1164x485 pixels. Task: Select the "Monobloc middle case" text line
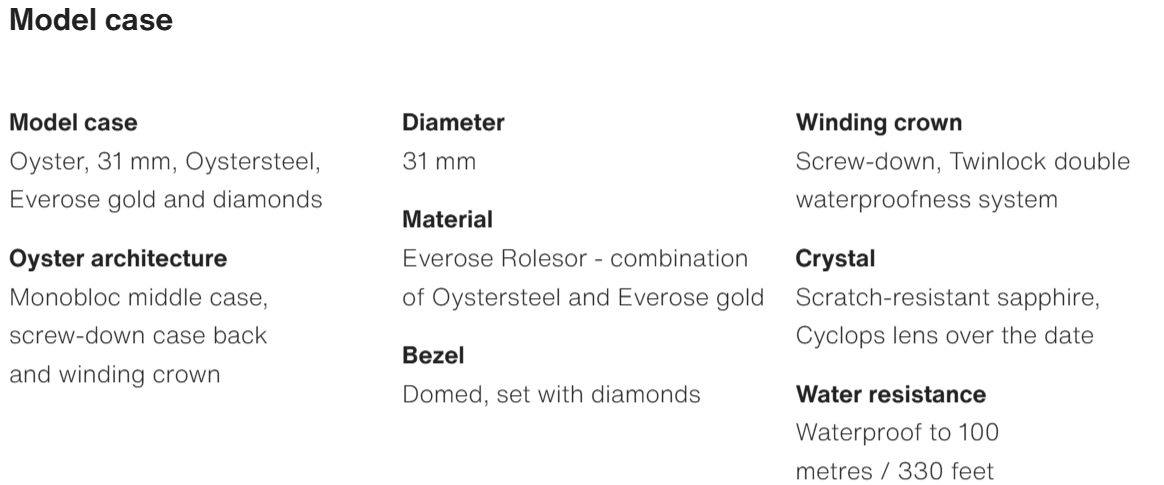tap(138, 297)
